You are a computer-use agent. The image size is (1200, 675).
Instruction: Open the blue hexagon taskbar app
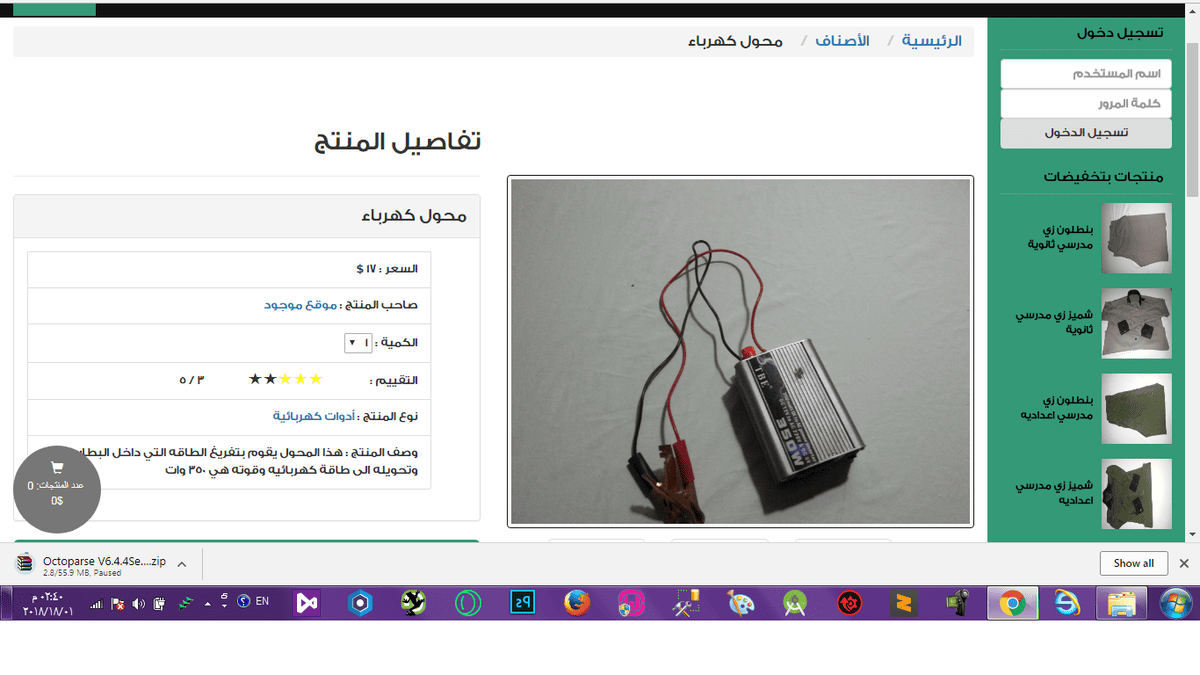pyautogui.click(x=362, y=603)
